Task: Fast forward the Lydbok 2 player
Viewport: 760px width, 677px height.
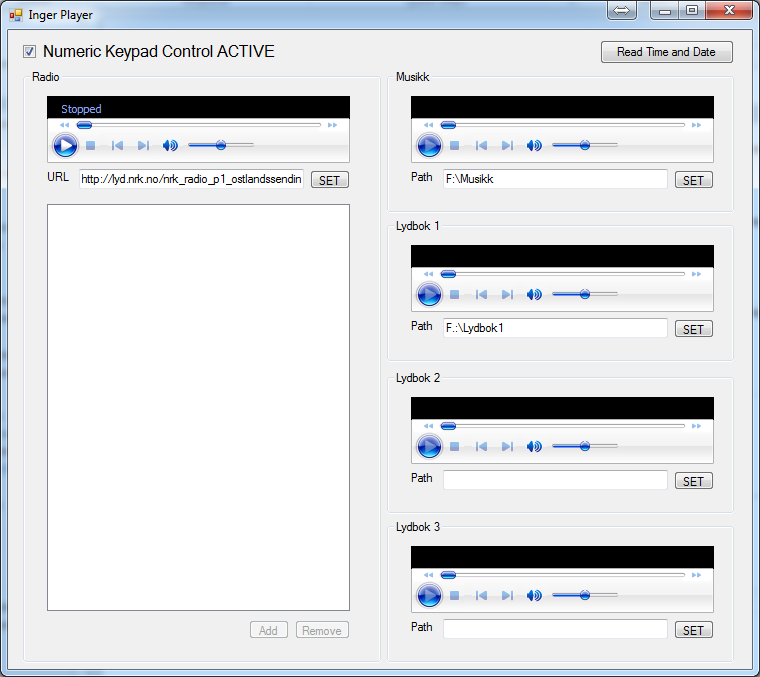Action: point(696,426)
